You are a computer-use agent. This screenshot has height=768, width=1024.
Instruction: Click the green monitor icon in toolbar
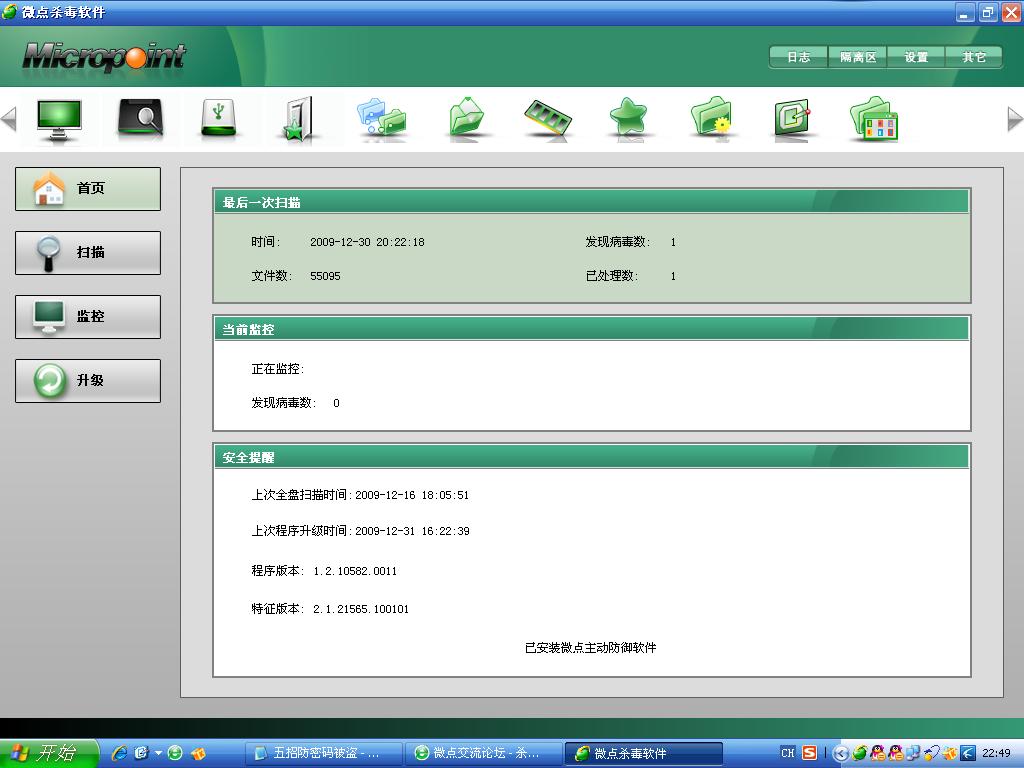[59, 118]
